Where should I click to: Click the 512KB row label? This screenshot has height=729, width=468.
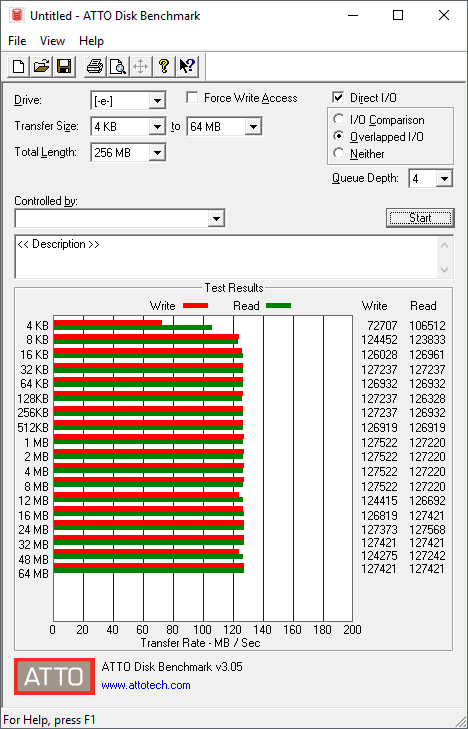33,428
